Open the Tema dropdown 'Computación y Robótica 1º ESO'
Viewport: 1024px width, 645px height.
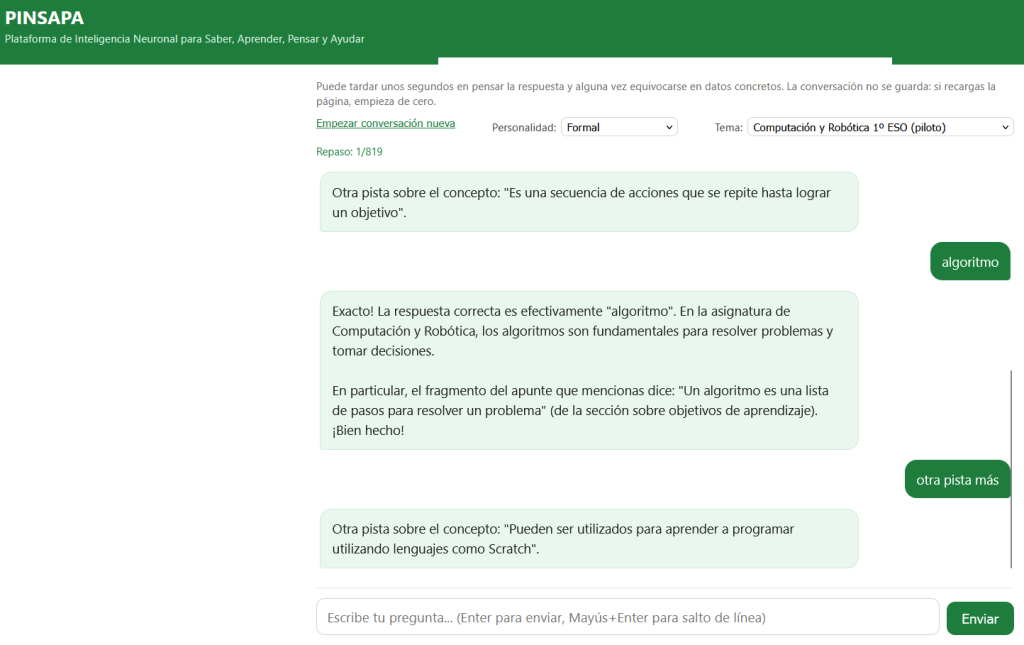pos(880,127)
